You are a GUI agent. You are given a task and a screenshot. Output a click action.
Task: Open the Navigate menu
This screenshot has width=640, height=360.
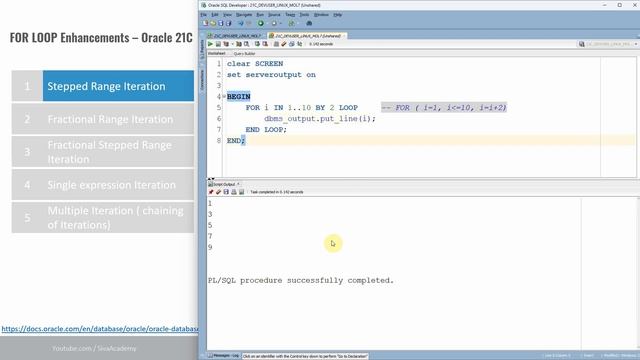(244, 15)
